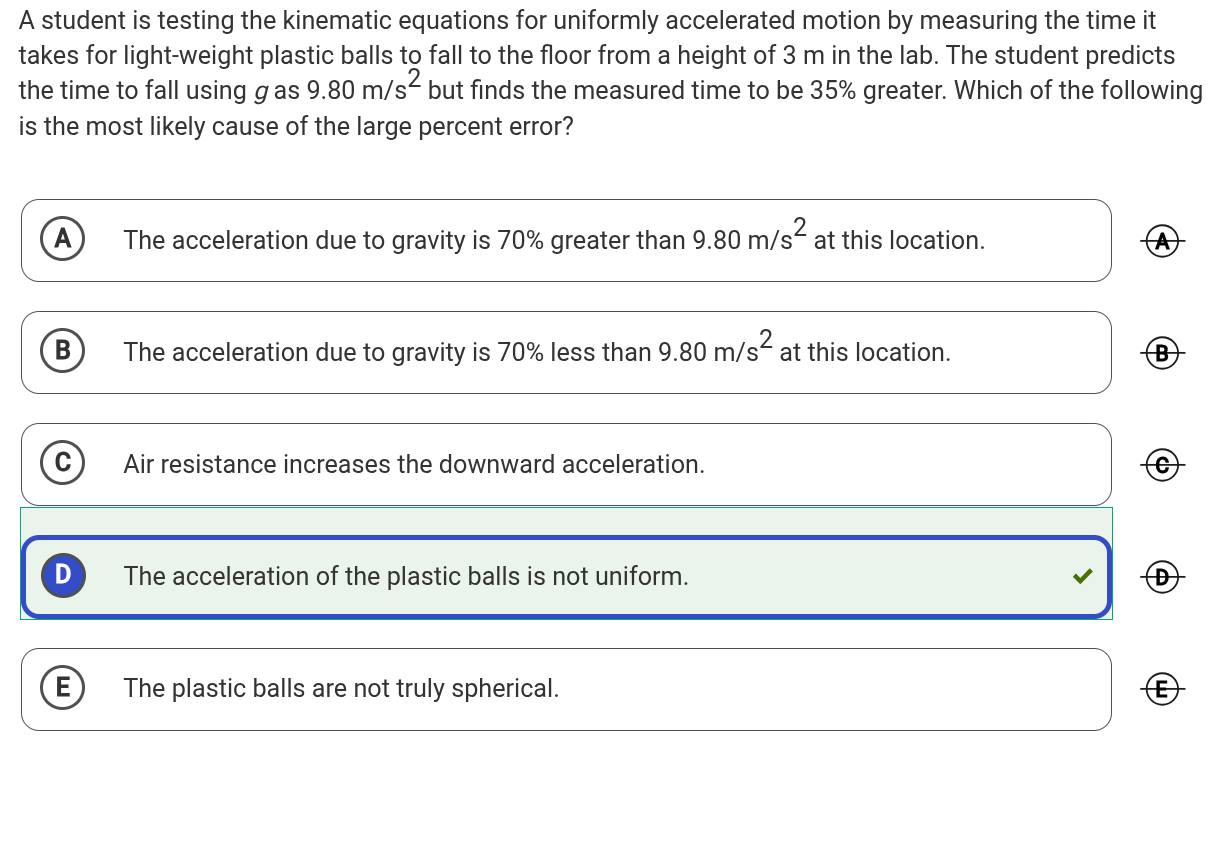Click the italic g in the question
The width and height of the screenshot is (1208, 862).
pos(260,92)
